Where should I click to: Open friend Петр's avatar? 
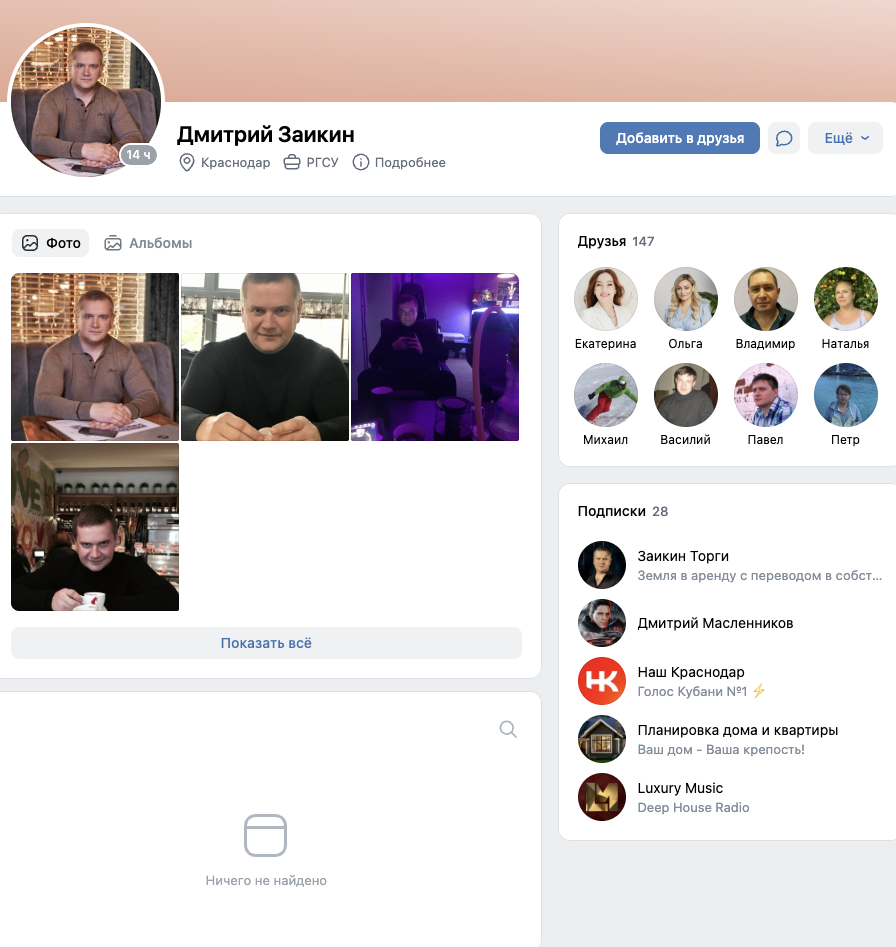click(845, 395)
